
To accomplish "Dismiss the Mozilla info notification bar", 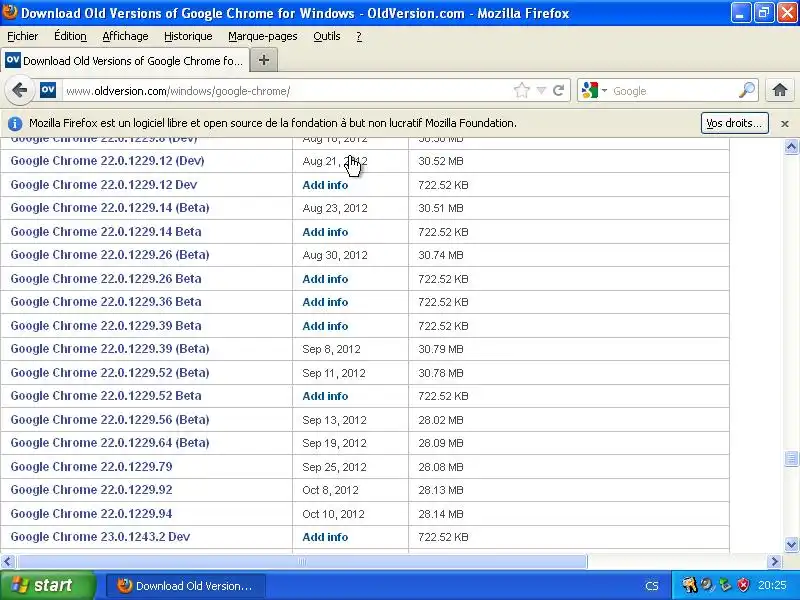I will tap(785, 123).
